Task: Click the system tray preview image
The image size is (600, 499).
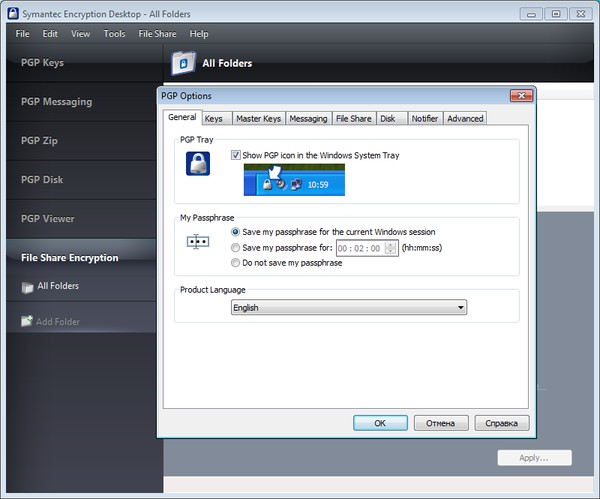Action: 294,178
